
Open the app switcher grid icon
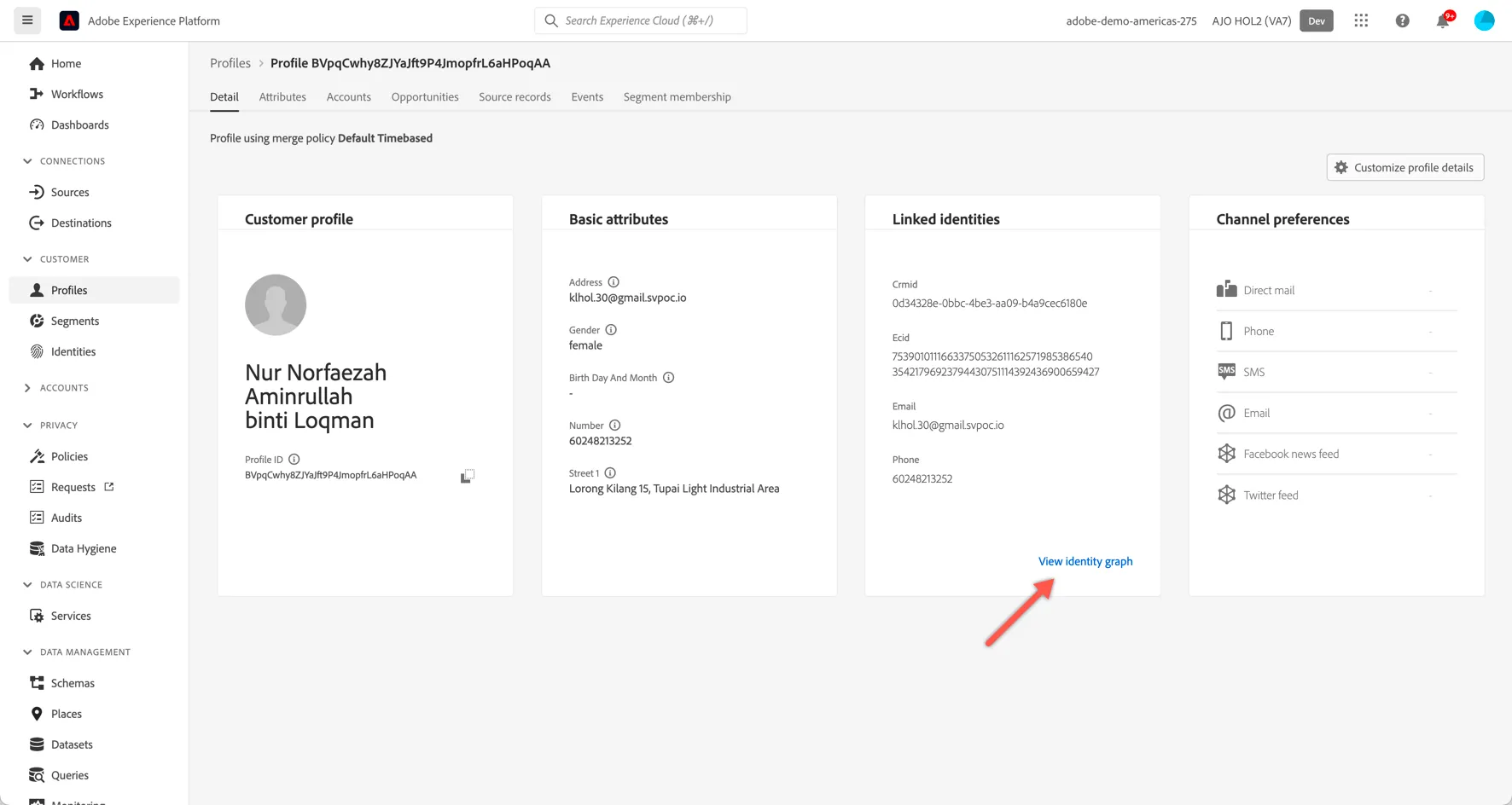pyautogui.click(x=1361, y=20)
